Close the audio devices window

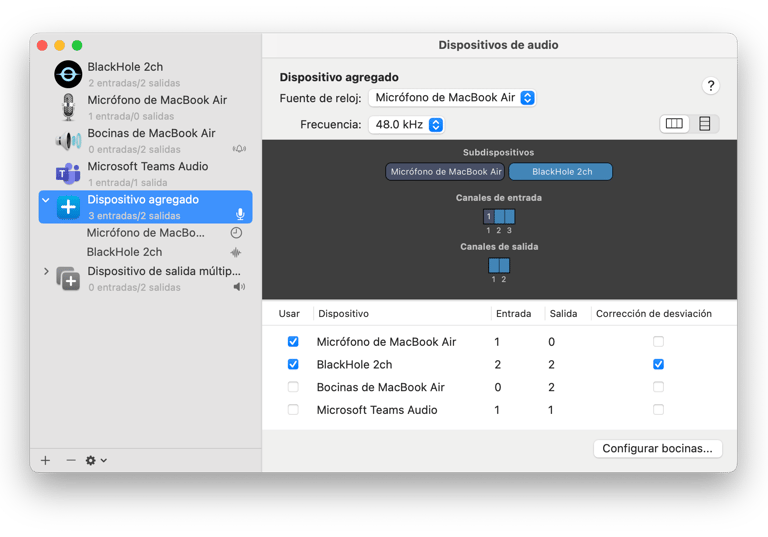tap(42, 46)
